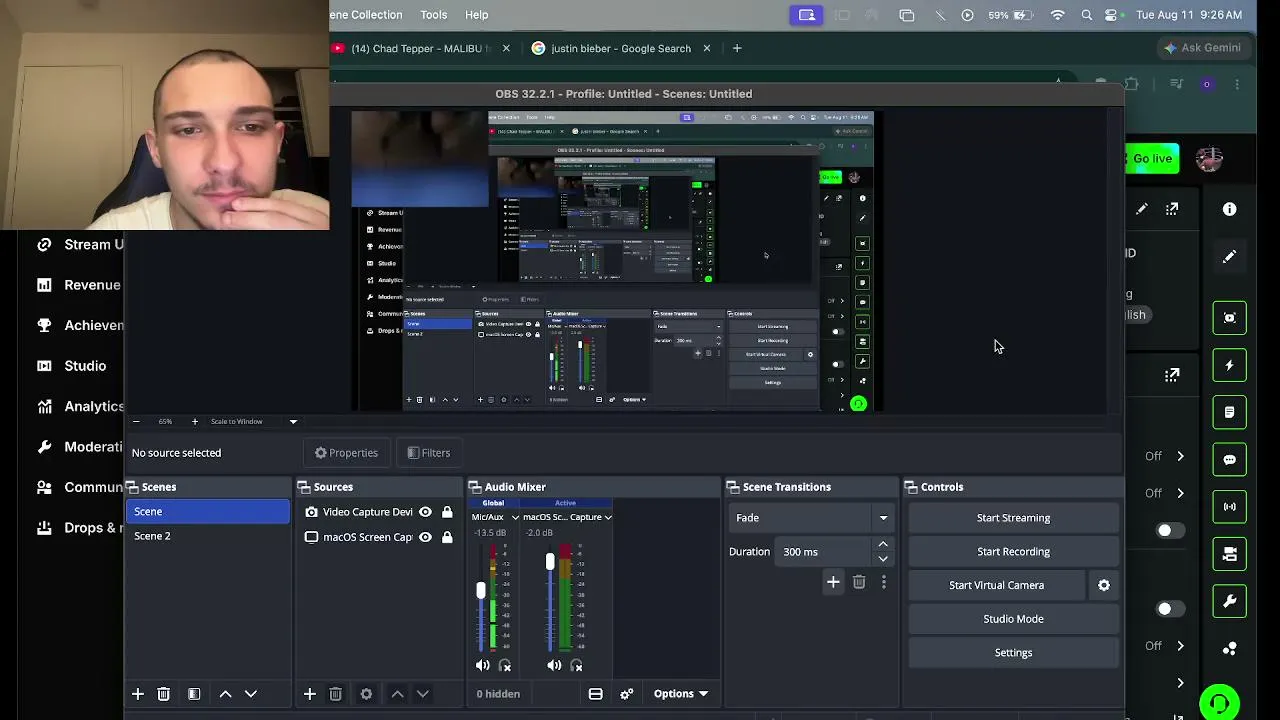Open the chat bubble icon in sidebar
This screenshot has width=1280, height=720.
click(1230, 460)
